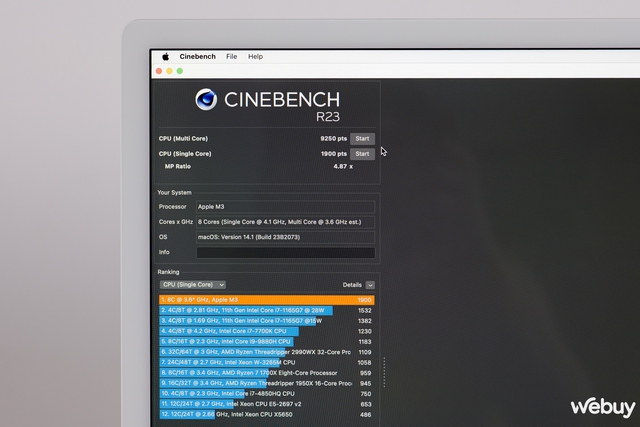
Task: Open the CPU (Single Core) ranking dropdown
Action: coord(193,285)
